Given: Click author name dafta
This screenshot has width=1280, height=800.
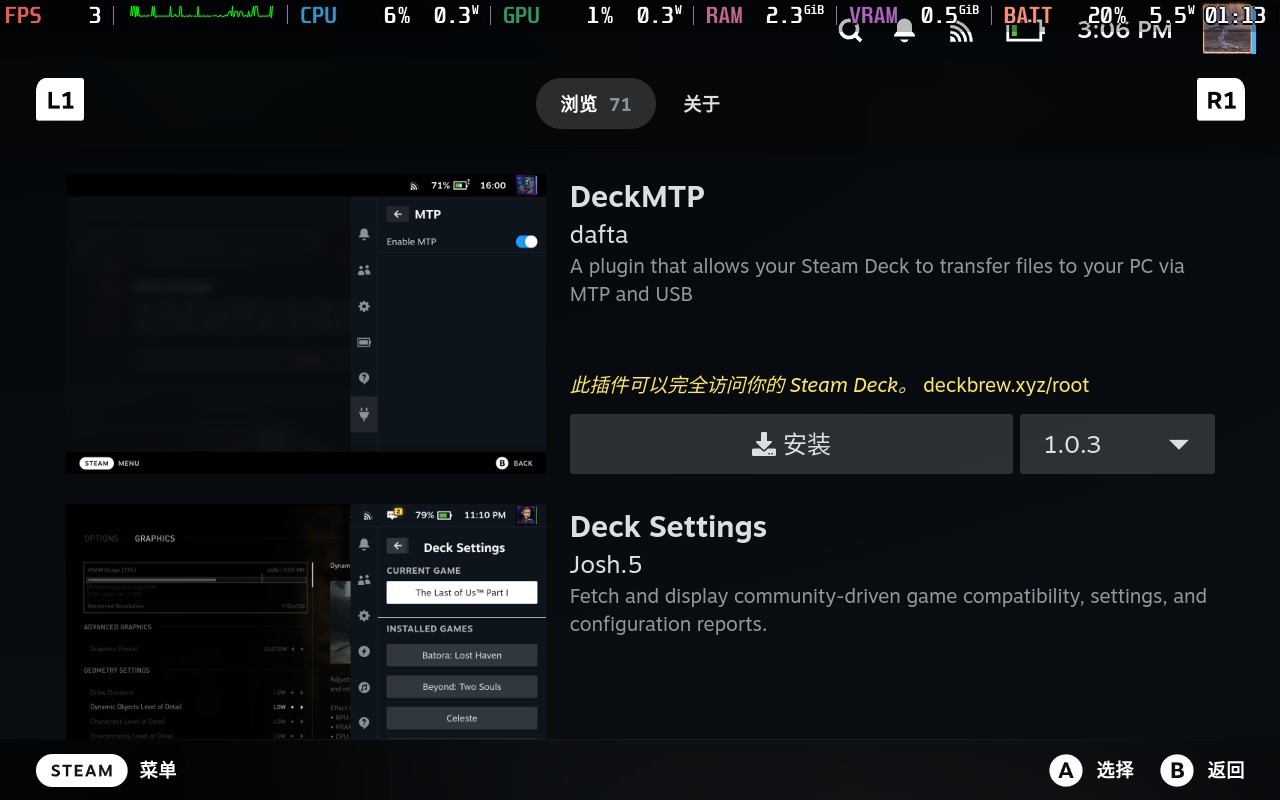Looking at the screenshot, I should coord(599,235).
